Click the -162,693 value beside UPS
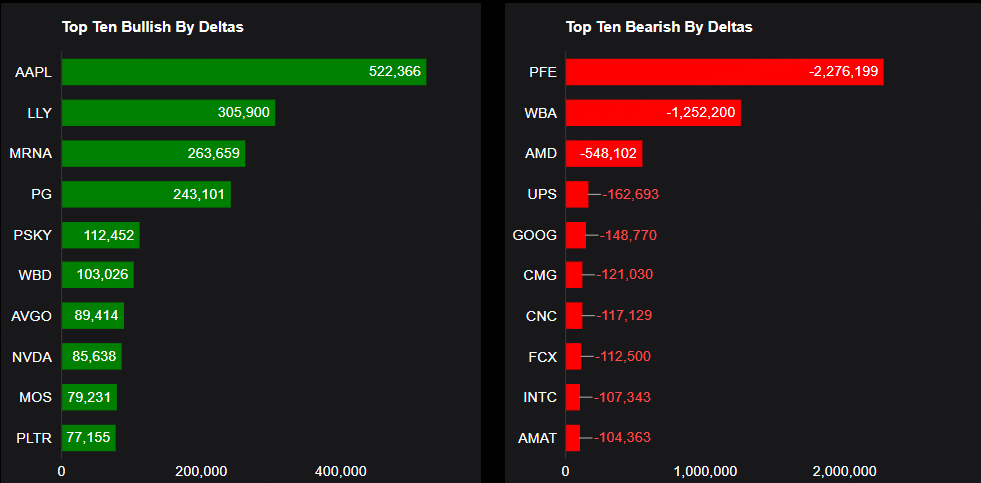The image size is (981, 483). point(631,195)
